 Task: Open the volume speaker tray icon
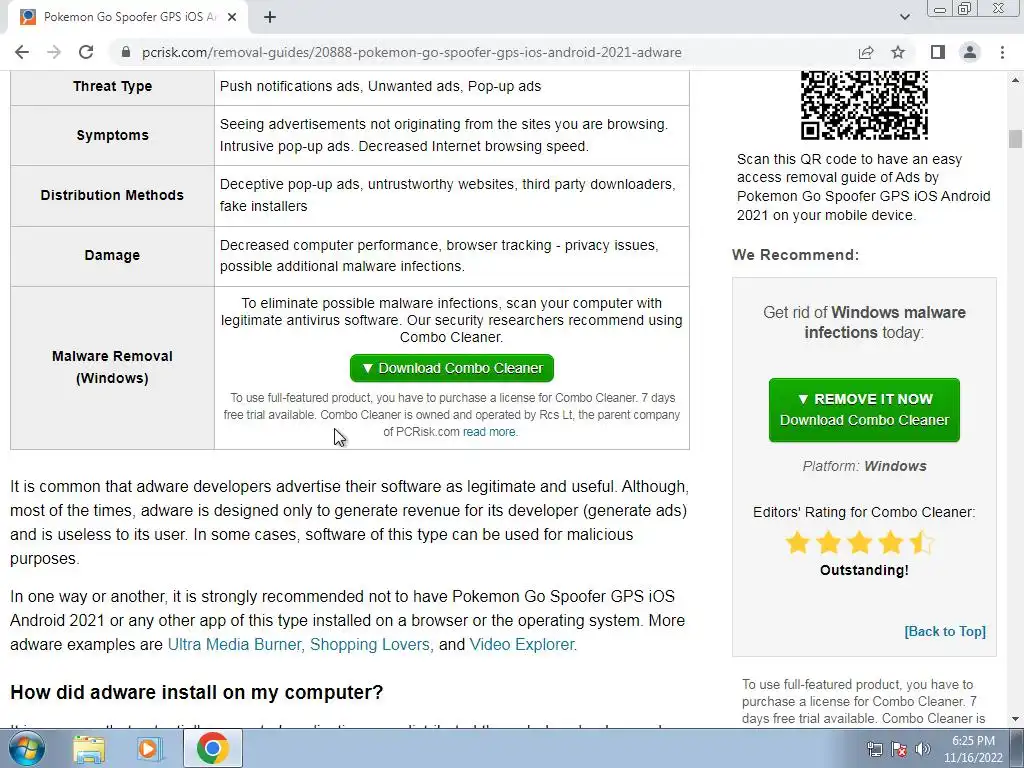pos(922,749)
